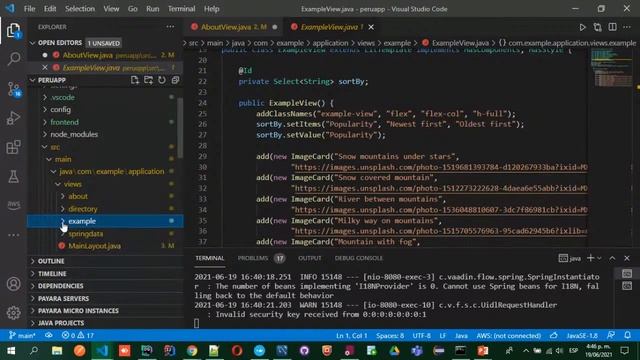Click the notifications bell in status bar
The image size is (640, 360).
[x=628, y=335]
